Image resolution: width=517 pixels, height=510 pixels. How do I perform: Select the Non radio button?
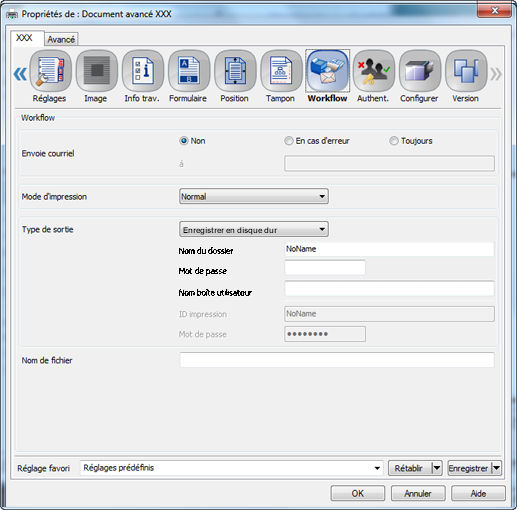[184, 141]
